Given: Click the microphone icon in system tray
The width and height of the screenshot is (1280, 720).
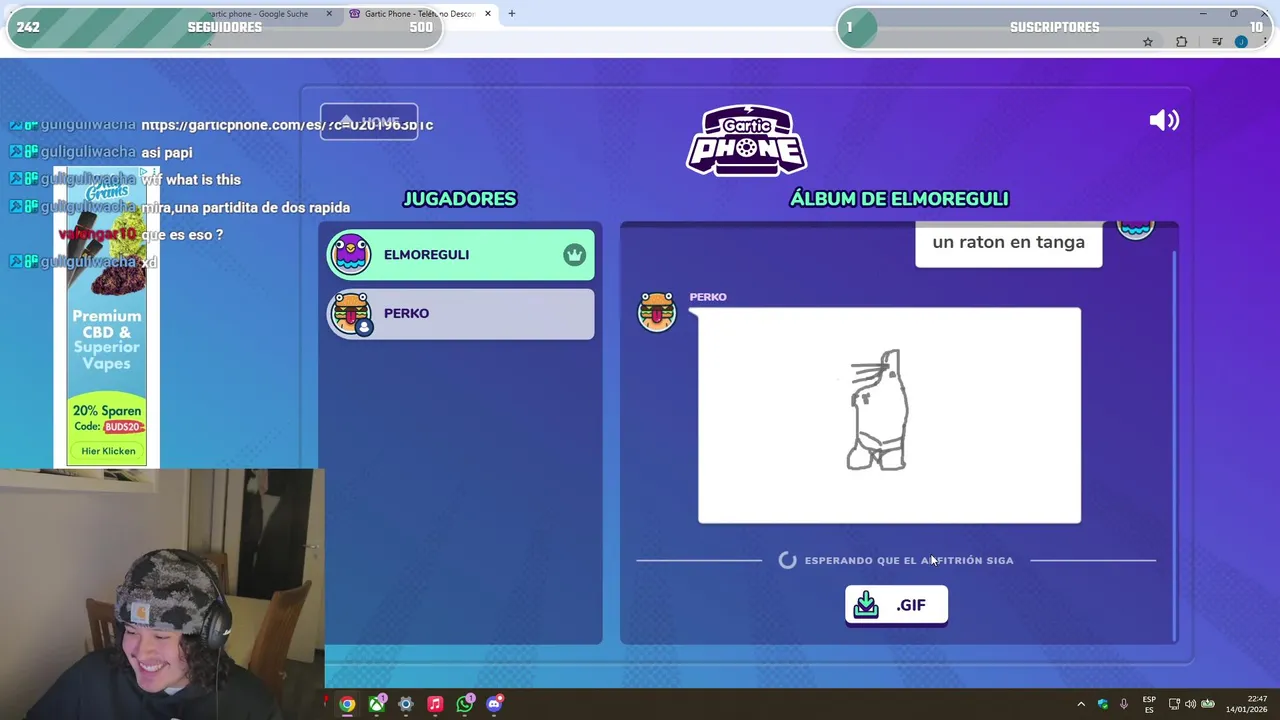Looking at the screenshot, I should point(1124,704).
